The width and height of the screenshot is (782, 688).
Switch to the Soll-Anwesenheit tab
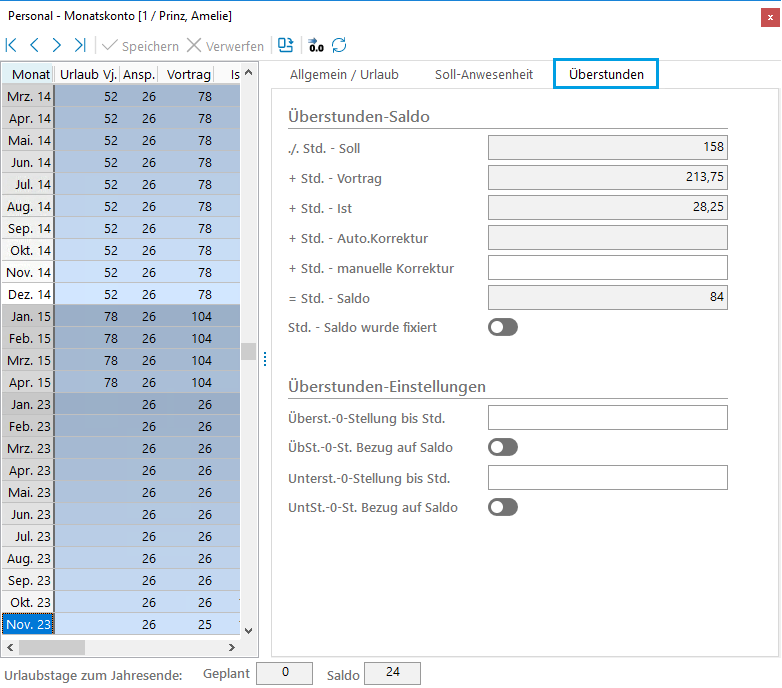[x=484, y=74]
